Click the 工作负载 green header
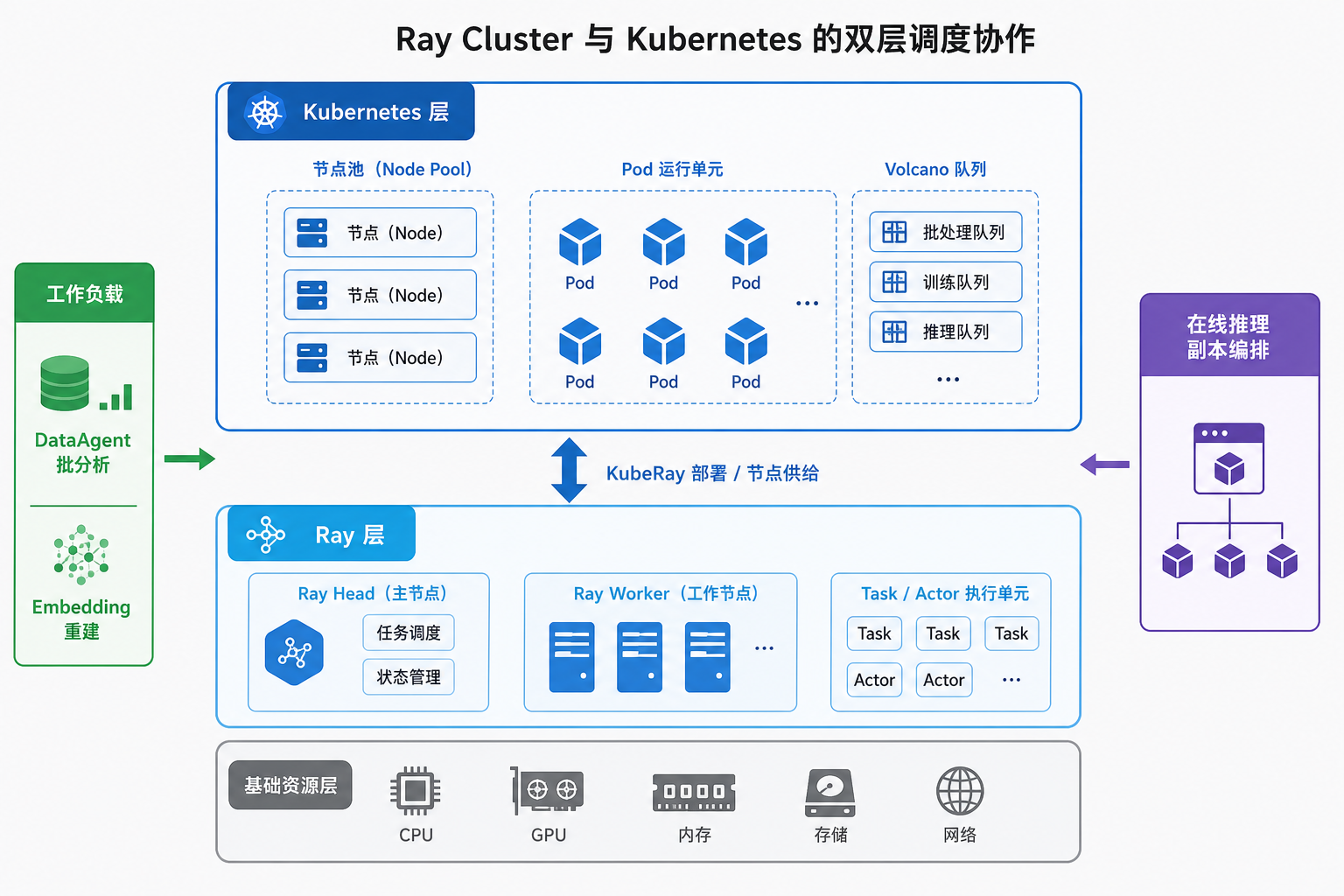 [x=85, y=293]
